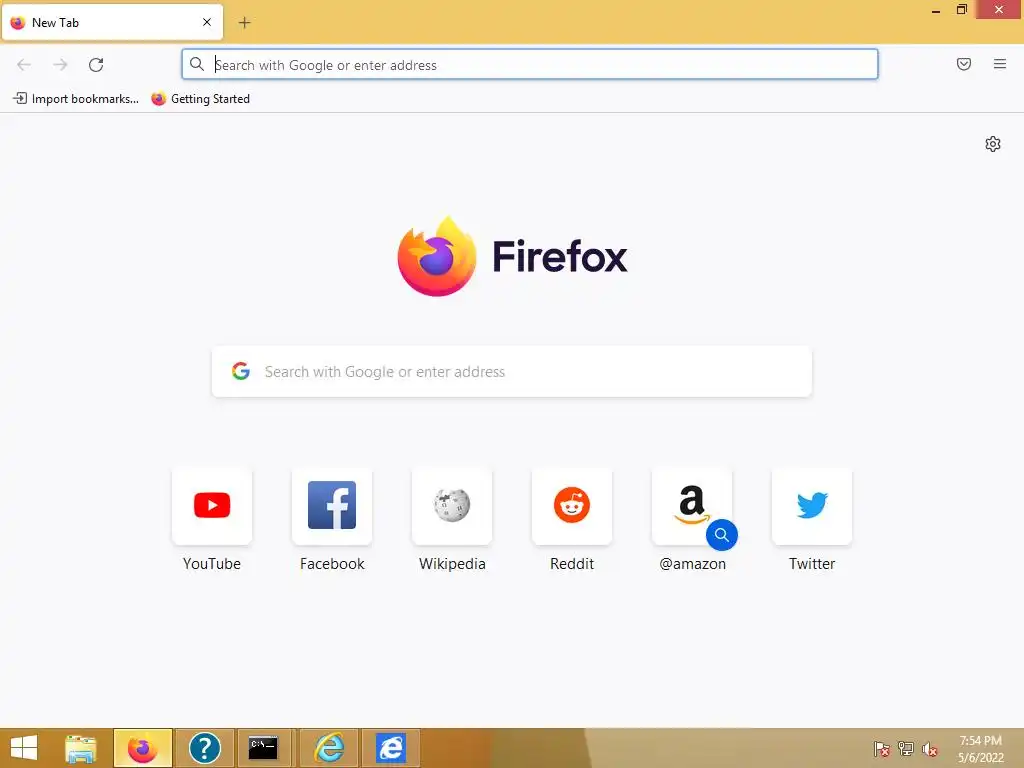Click the network tray icon
Viewport: 1024px width, 768px height.
point(906,749)
